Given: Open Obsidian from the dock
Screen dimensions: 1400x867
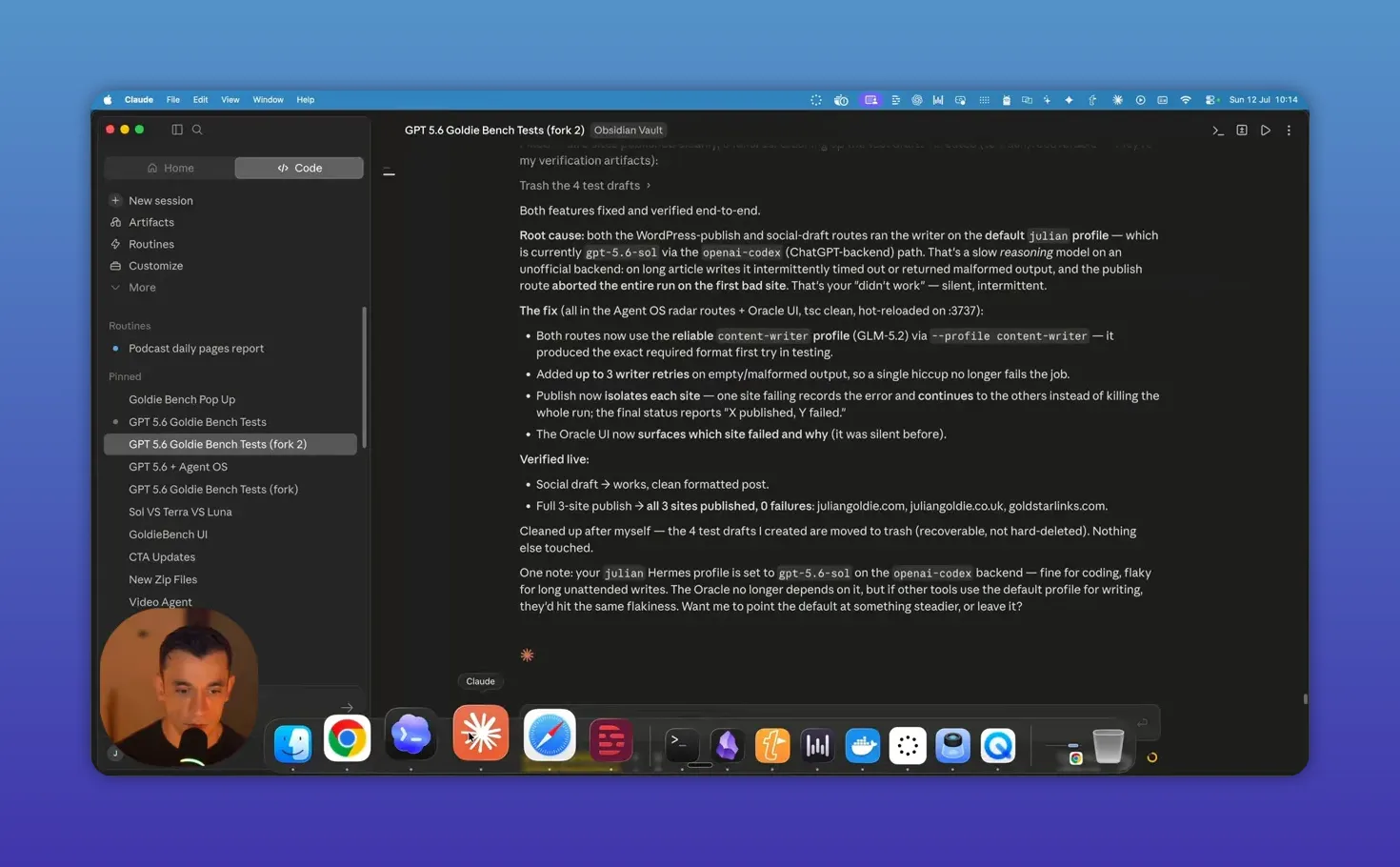Looking at the screenshot, I should pyautogui.click(x=728, y=745).
